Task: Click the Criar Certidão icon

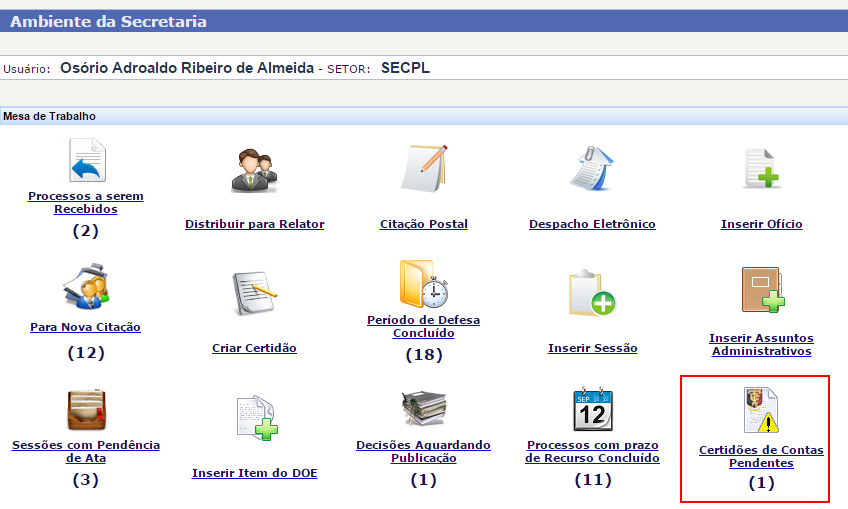Action: pos(254,294)
